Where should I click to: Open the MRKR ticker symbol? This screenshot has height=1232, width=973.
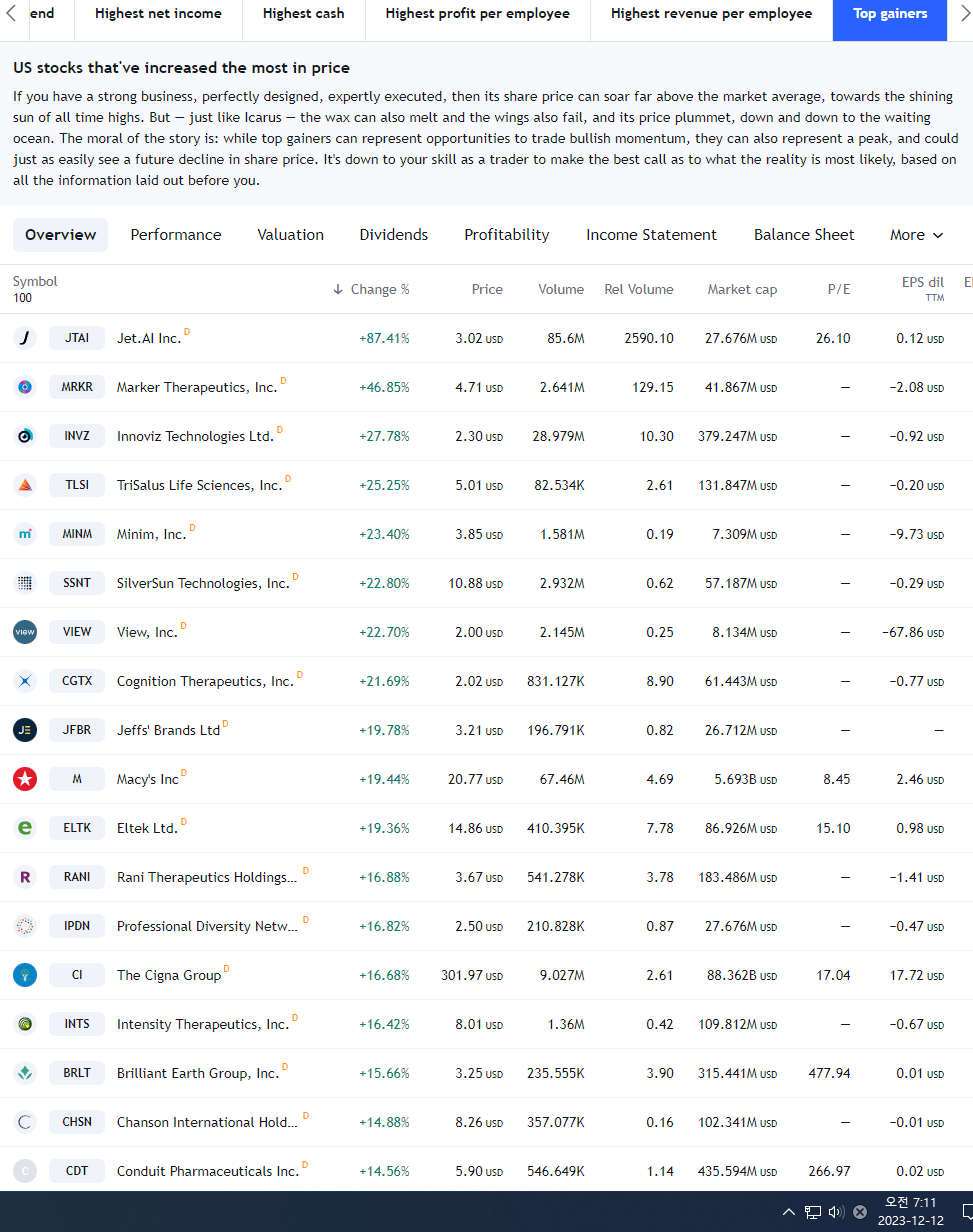[x=77, y=387]
